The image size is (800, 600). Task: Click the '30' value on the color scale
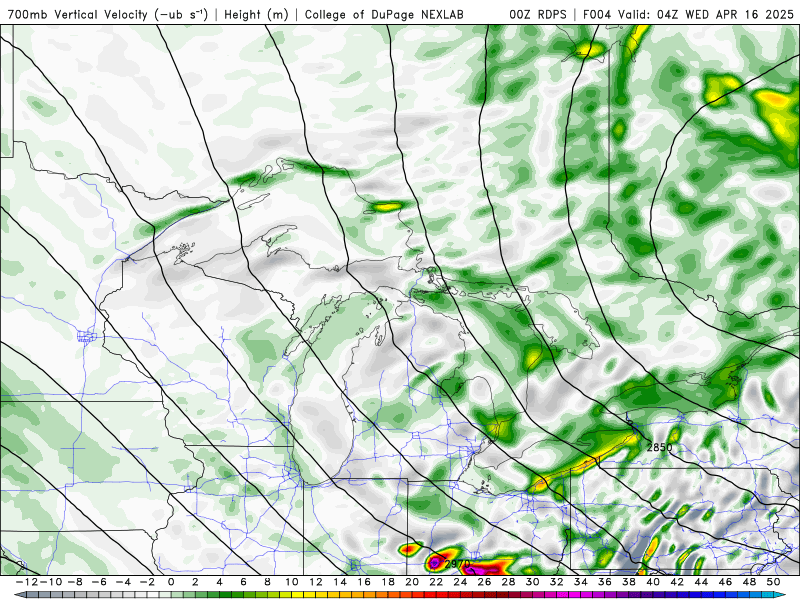pos(533,582)
